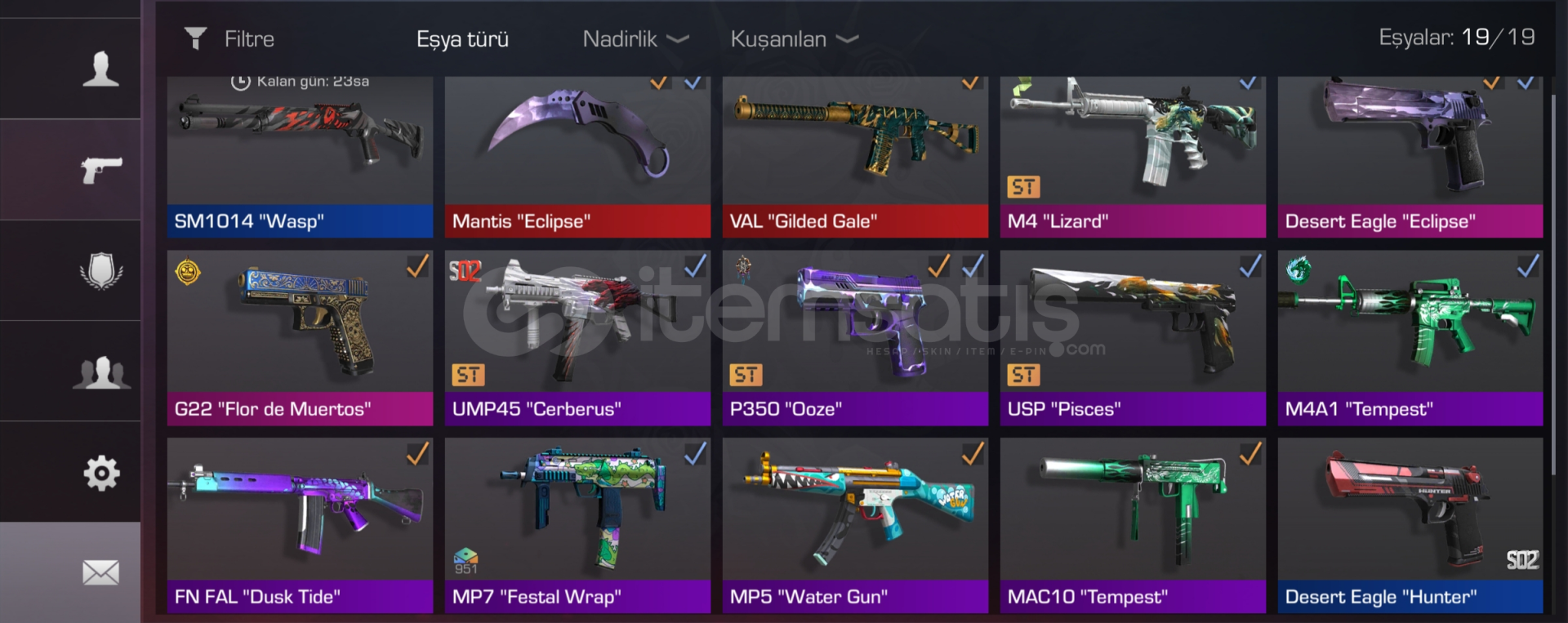
Task: Open the profile icon in the sidebar
Action: (100, 69)
